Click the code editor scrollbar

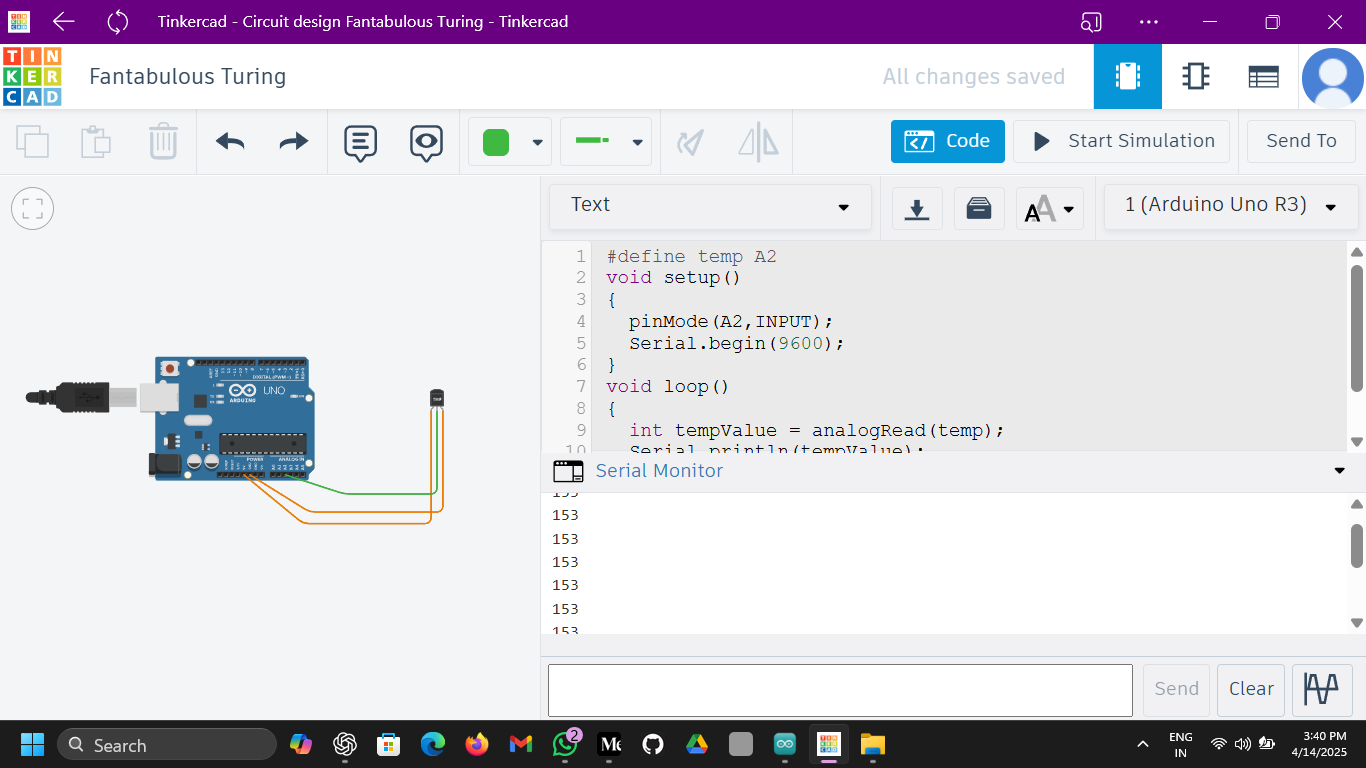[1357, 328]
